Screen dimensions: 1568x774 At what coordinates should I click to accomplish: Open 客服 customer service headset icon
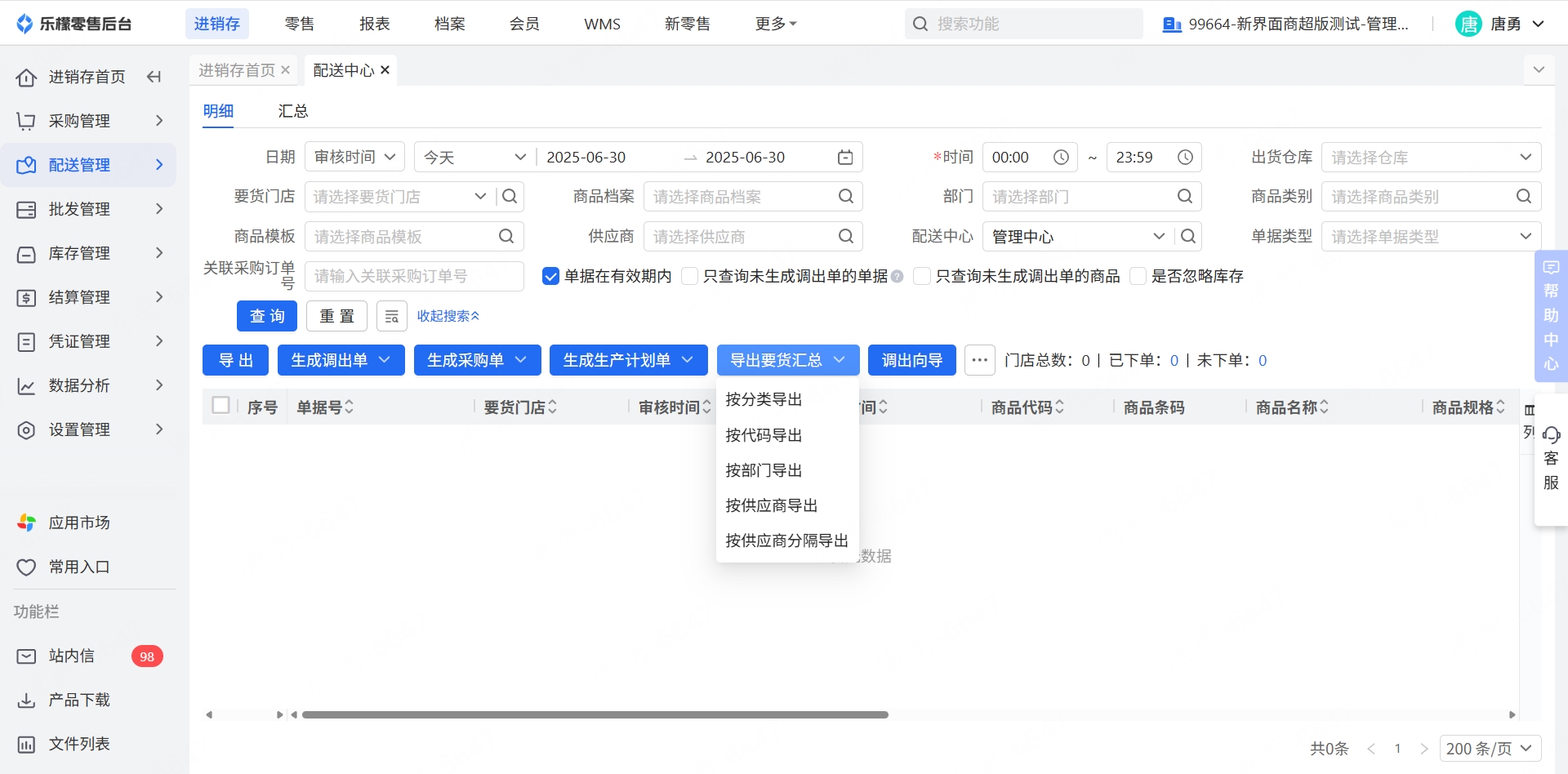1552,435
